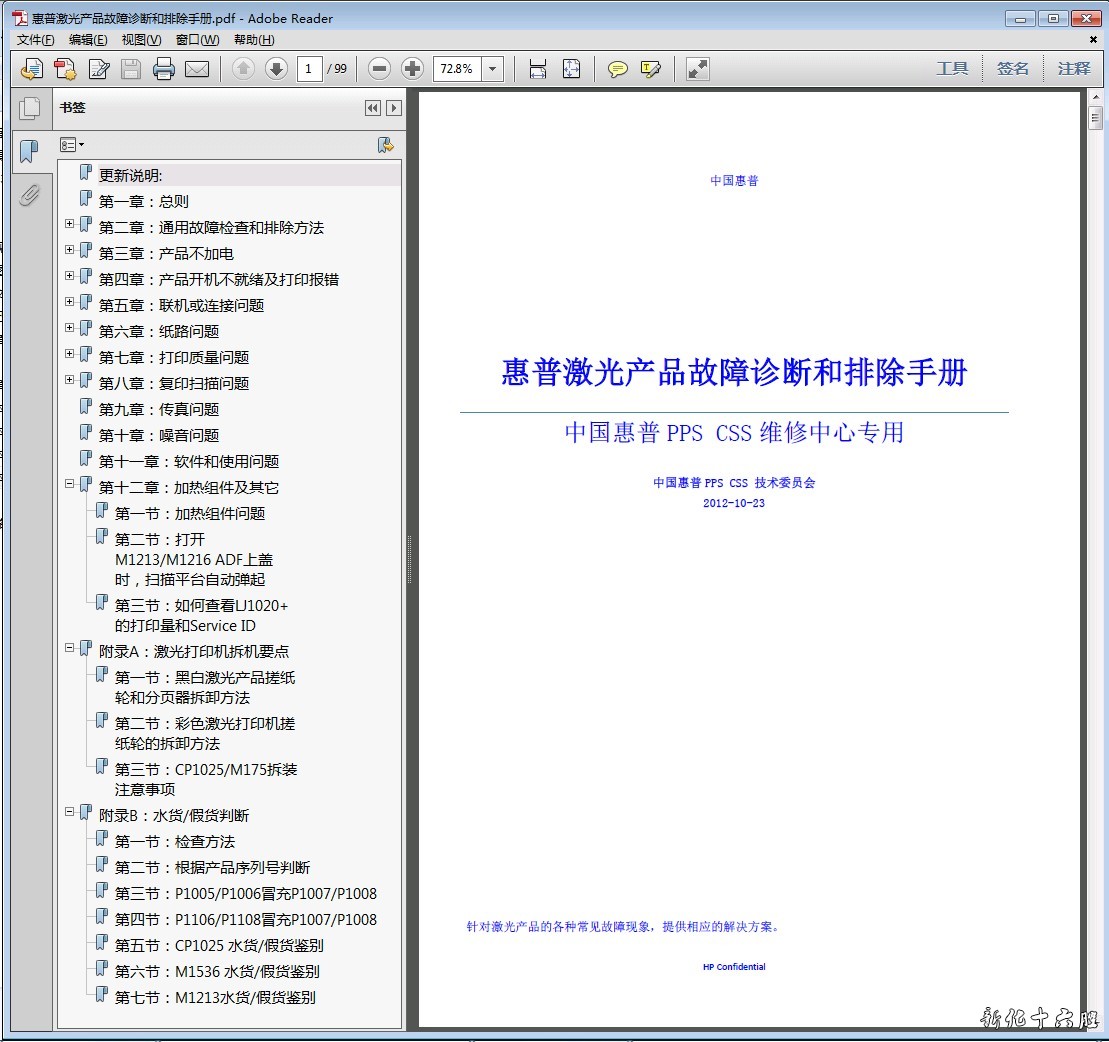Go to next page with the down arrow
Image resolution: width=1109 pixels, height=1042 pixels.
[x=276, y=69]
